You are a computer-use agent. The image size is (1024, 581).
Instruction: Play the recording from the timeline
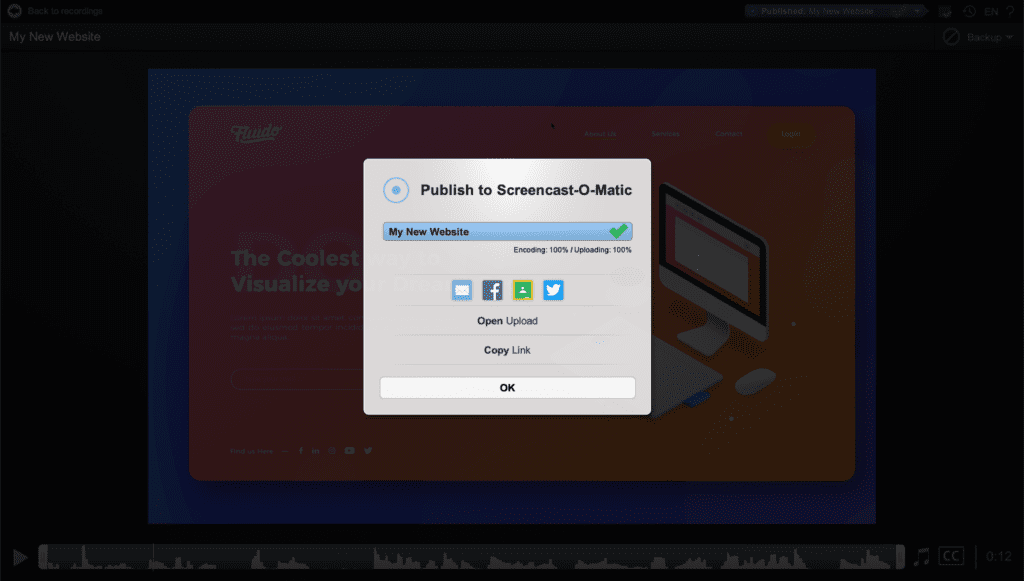pyautogui.click(x=20, y=557)
